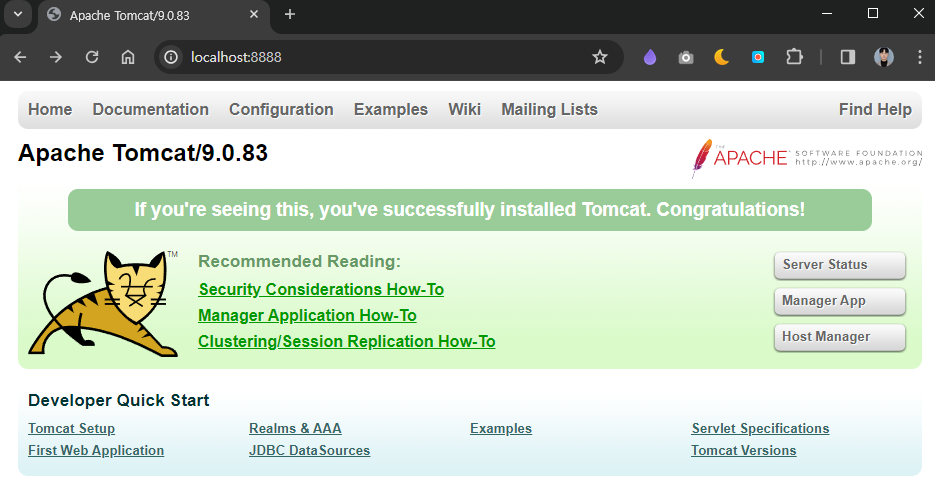Open the tab search dropdown arrow
This screenshot has height=486, width=935.
click(x=18, y=14)
